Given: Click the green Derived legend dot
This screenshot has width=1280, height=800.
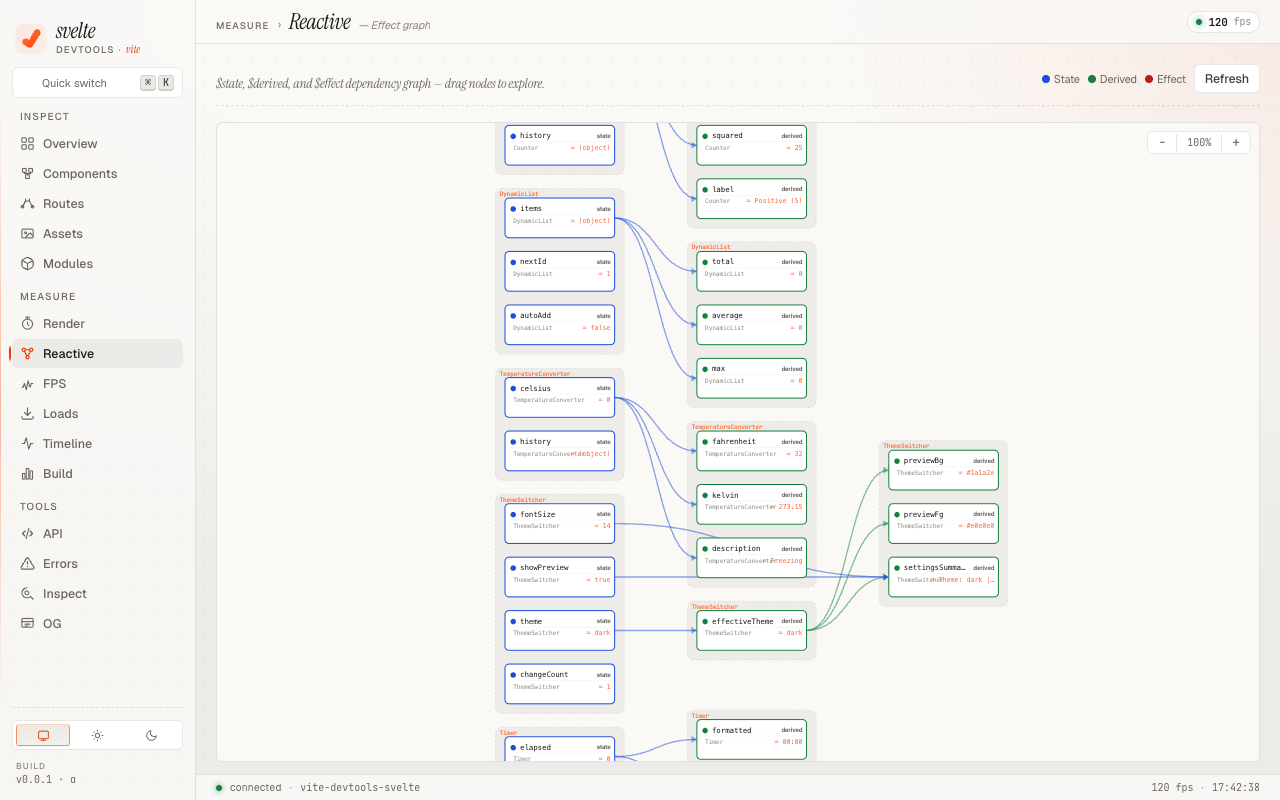Looking at the screenshot, I should (x=1092, y=79).
